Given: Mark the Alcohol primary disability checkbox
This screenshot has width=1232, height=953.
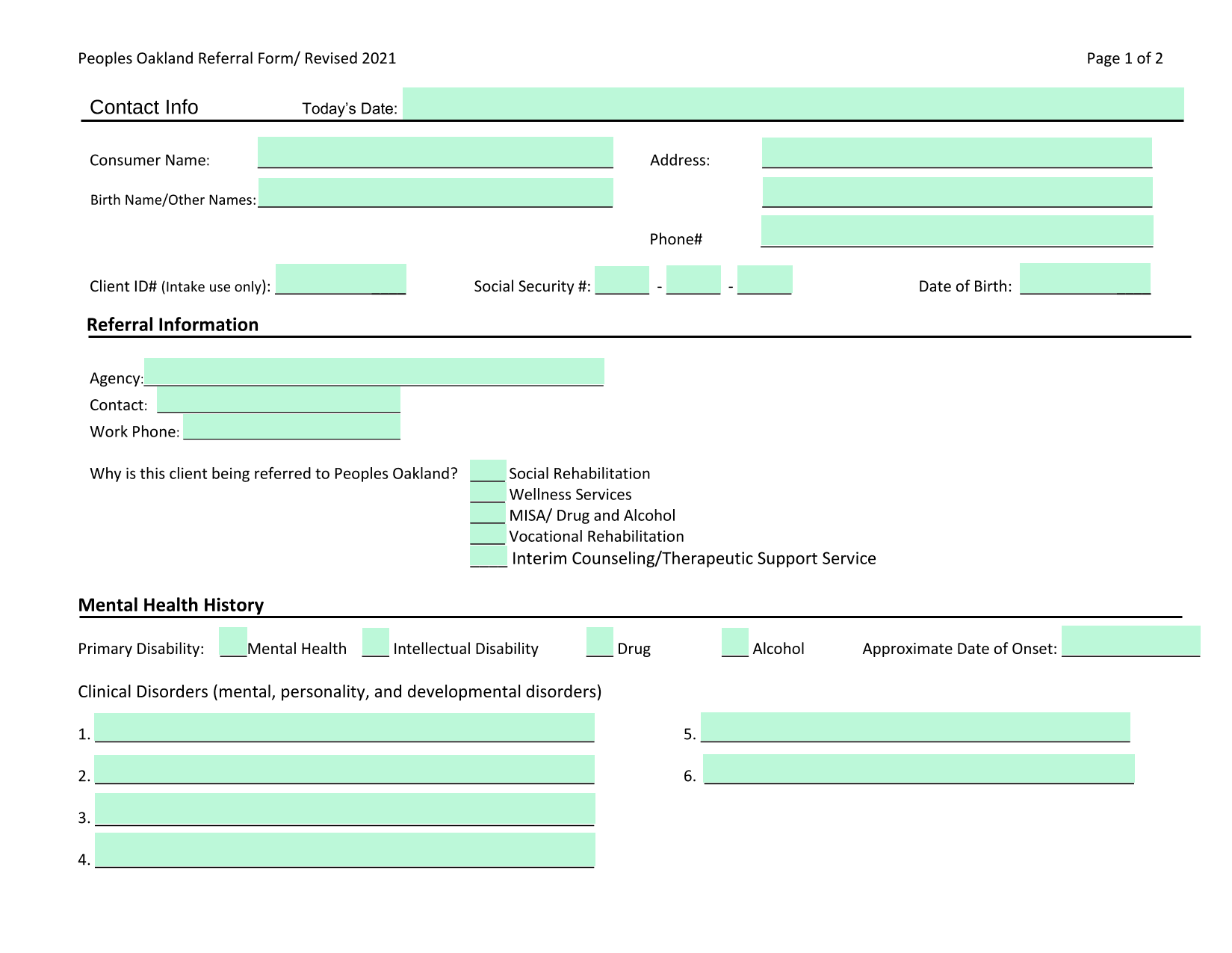Looking at the screenshot, I should point(735,642).
